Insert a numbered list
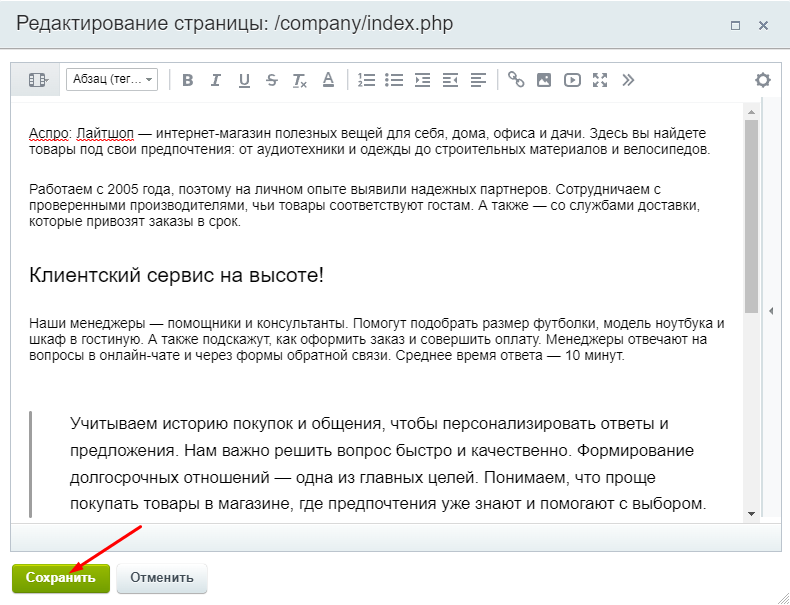Screen dimensions: 790x605 pos(366,80)
